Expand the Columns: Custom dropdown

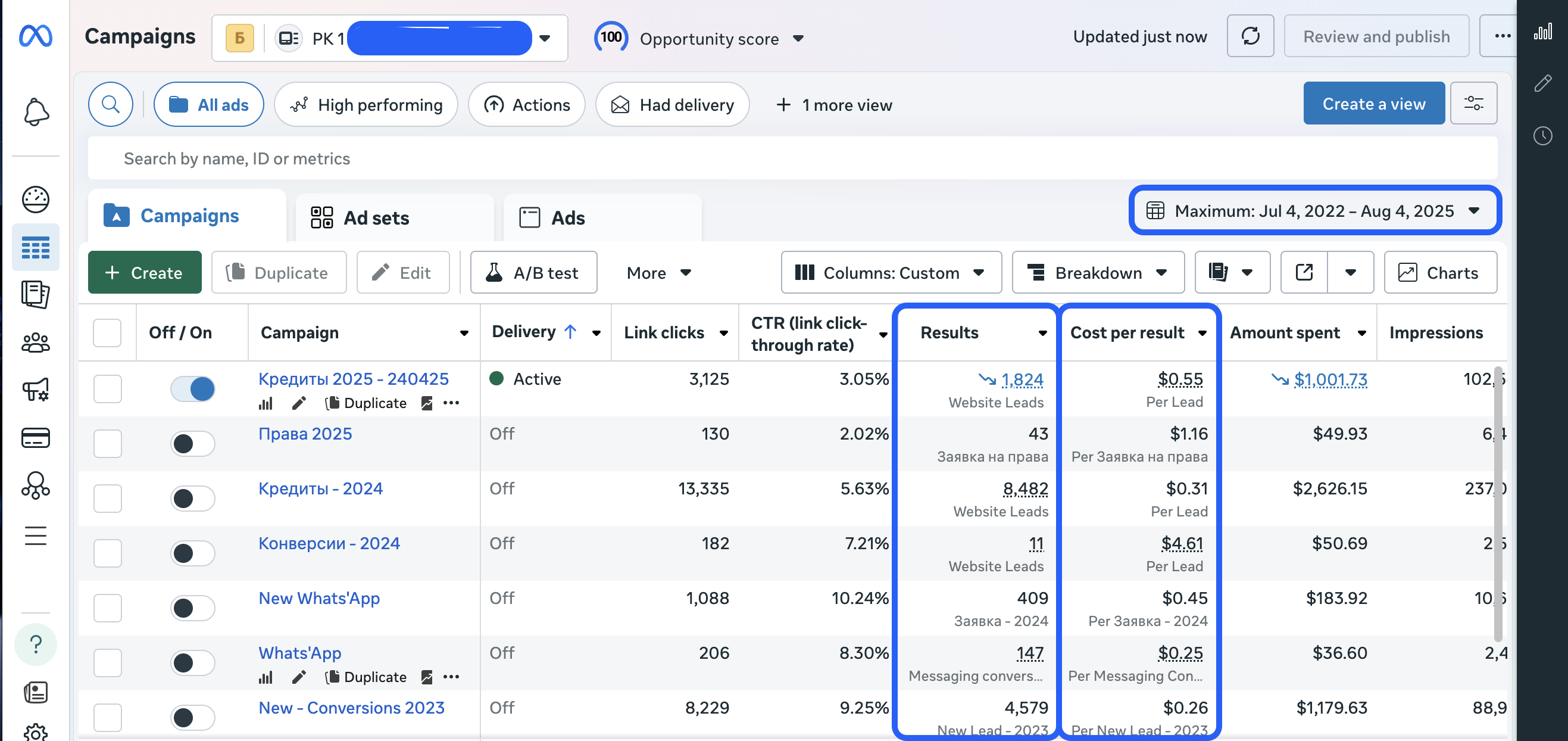click(891, 272)
